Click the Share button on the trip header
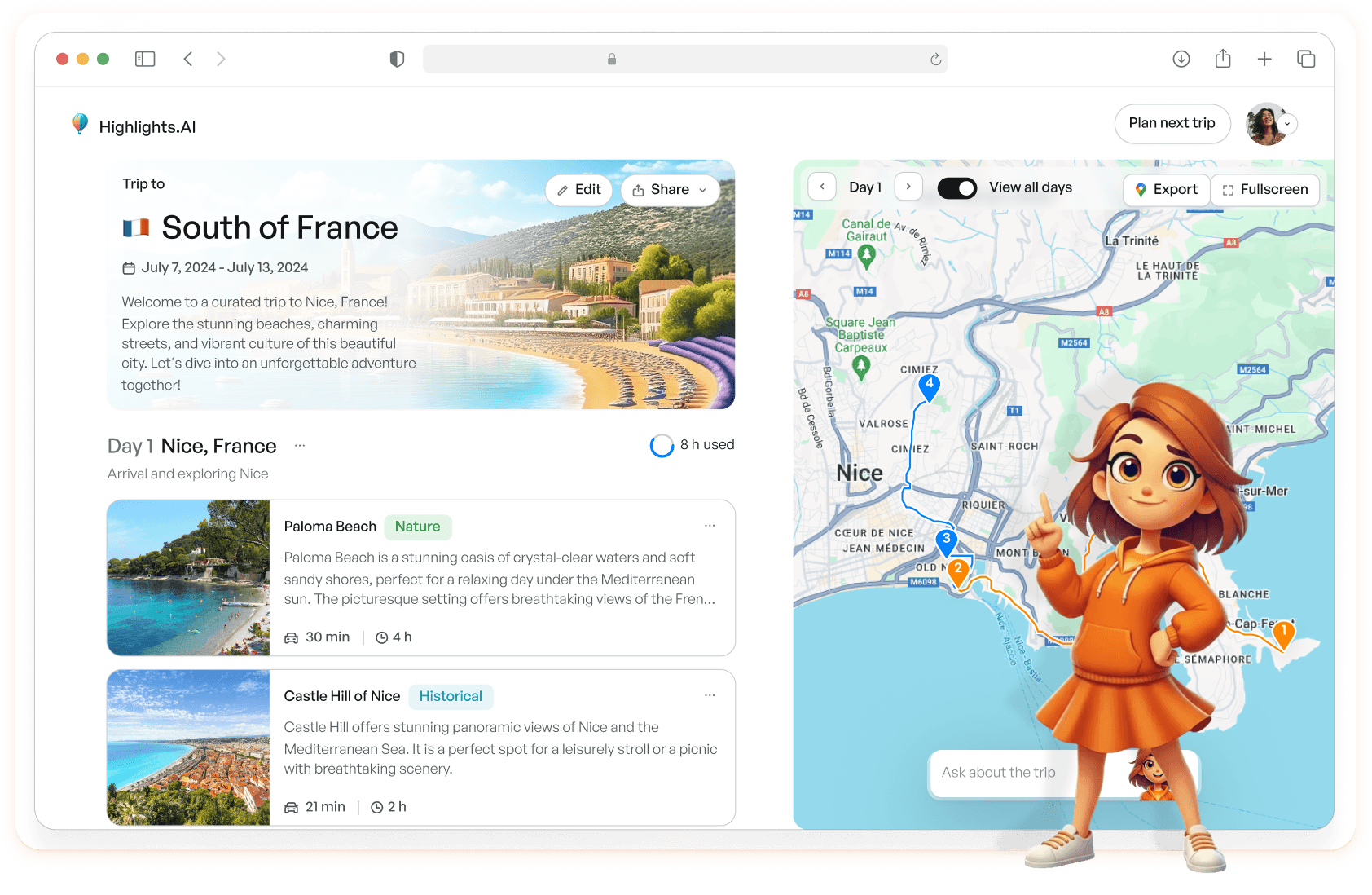This screenshot has width=1372, height=895. [670, 189]
